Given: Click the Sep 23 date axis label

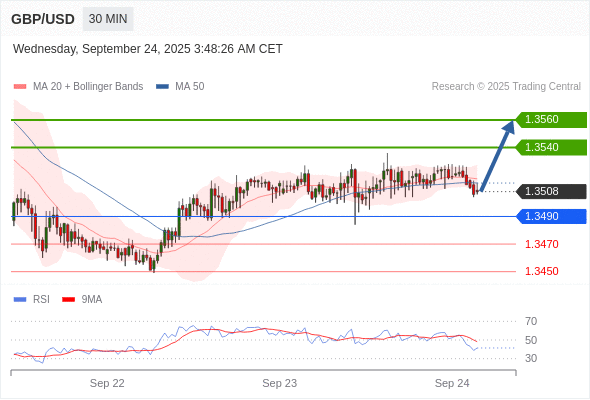Looking at the screenshot, I should 280,383.
